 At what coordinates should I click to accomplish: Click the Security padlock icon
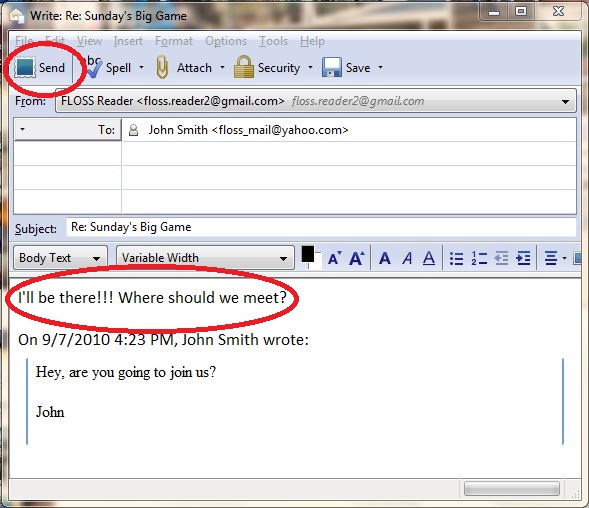pos(244,67)
